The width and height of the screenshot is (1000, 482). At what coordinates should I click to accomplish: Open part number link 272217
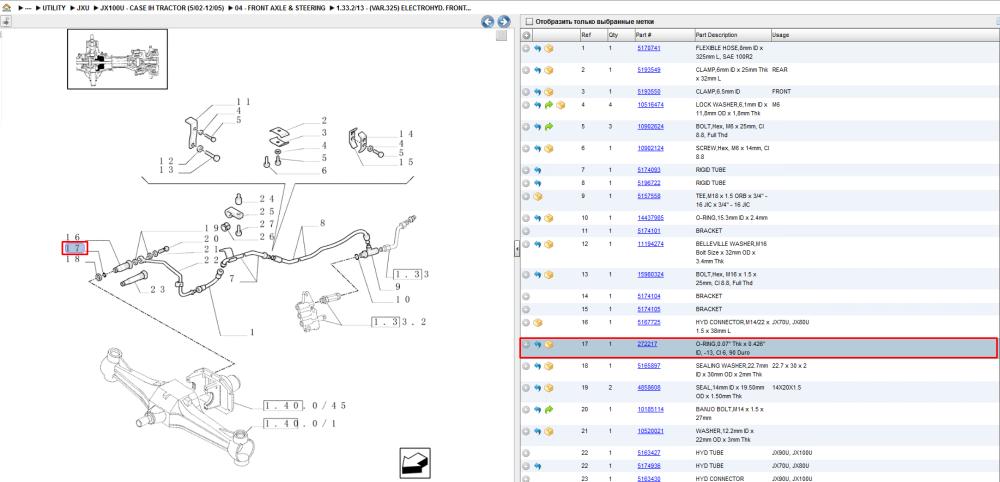point(647,344)
